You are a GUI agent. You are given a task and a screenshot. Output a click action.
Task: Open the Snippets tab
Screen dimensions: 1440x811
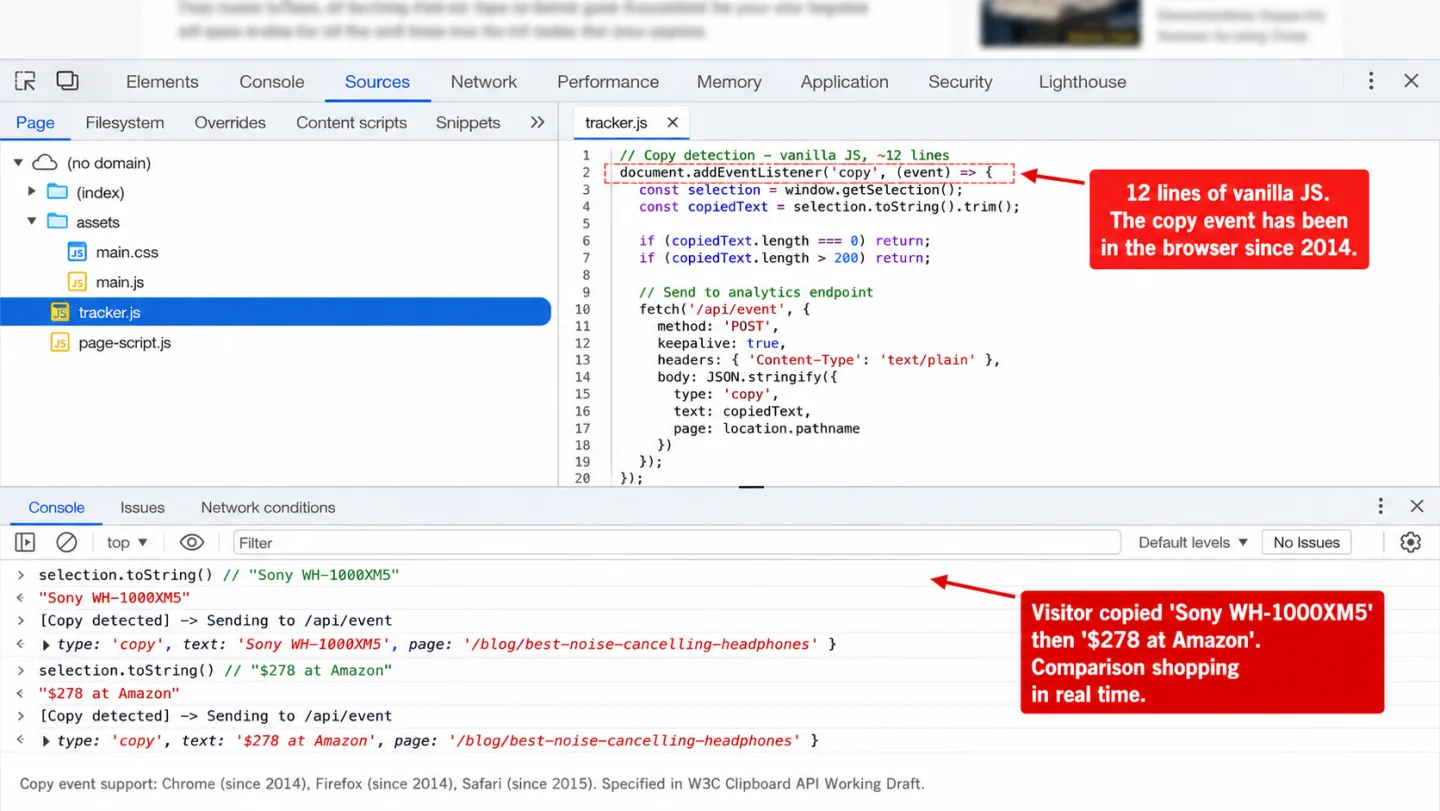(468, 123)
